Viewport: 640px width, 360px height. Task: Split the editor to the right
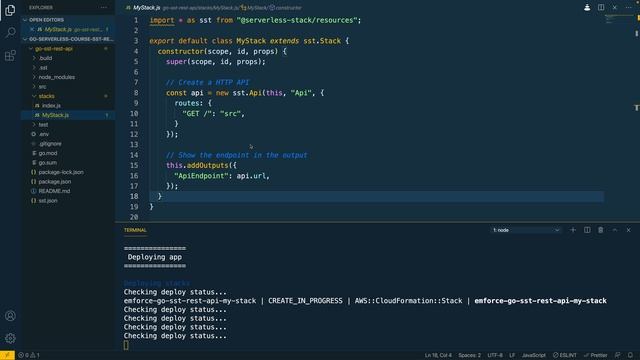601,7
